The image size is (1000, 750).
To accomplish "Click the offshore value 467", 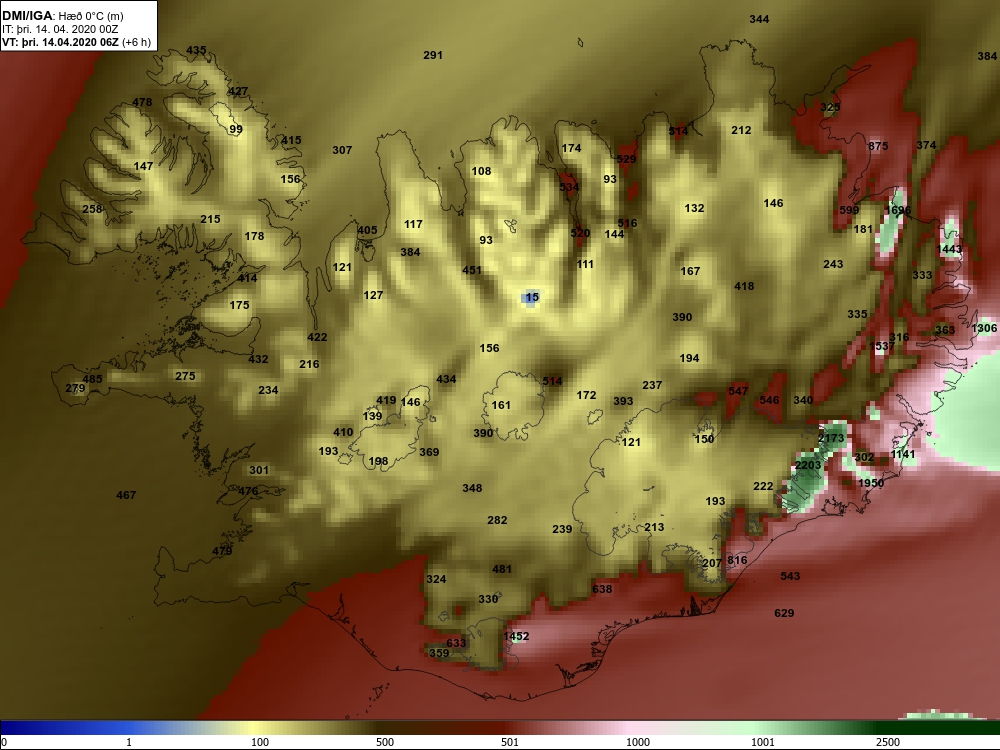I will [126, 495].
